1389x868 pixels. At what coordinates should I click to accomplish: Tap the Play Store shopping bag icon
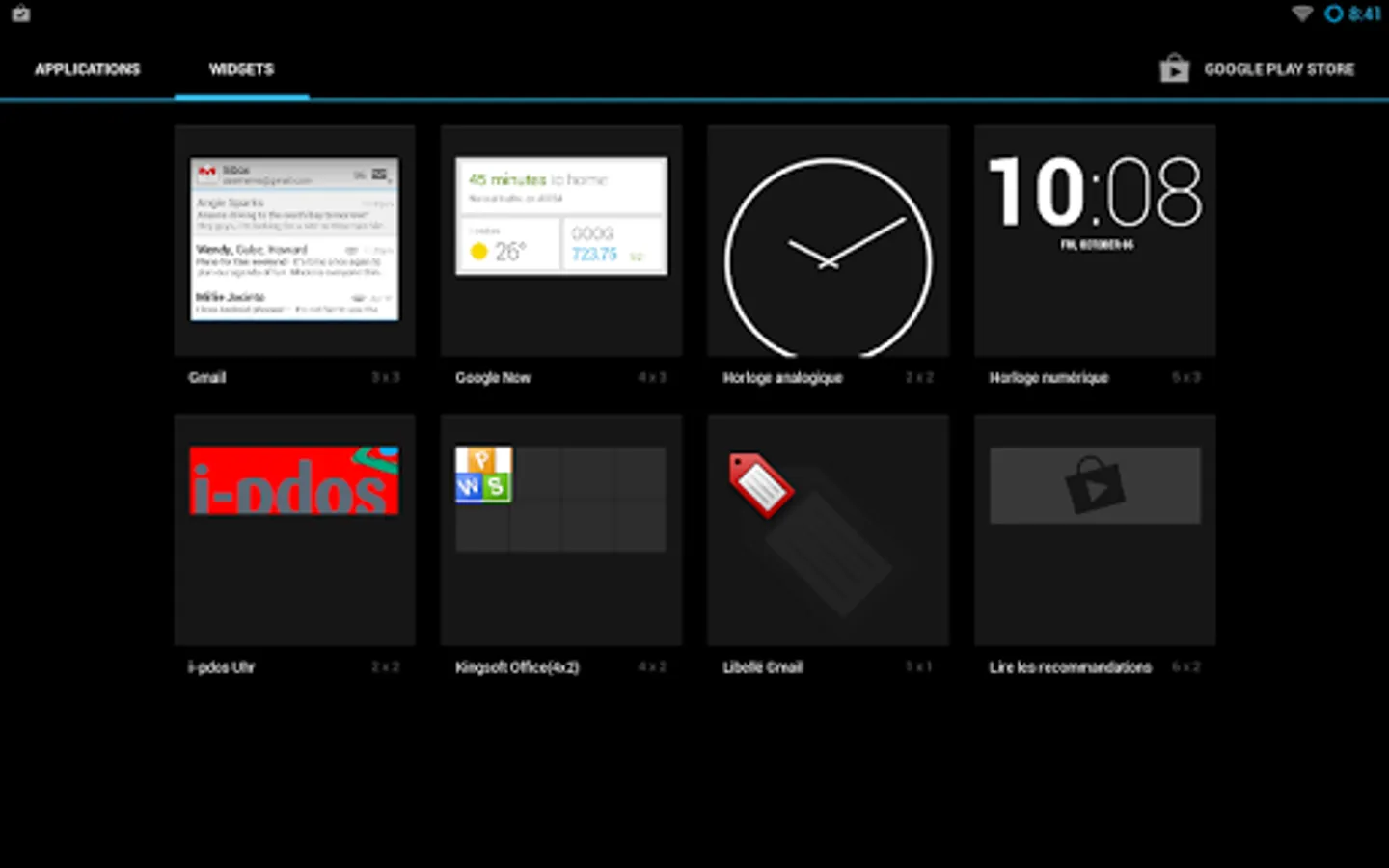(x=1174, y=68)
